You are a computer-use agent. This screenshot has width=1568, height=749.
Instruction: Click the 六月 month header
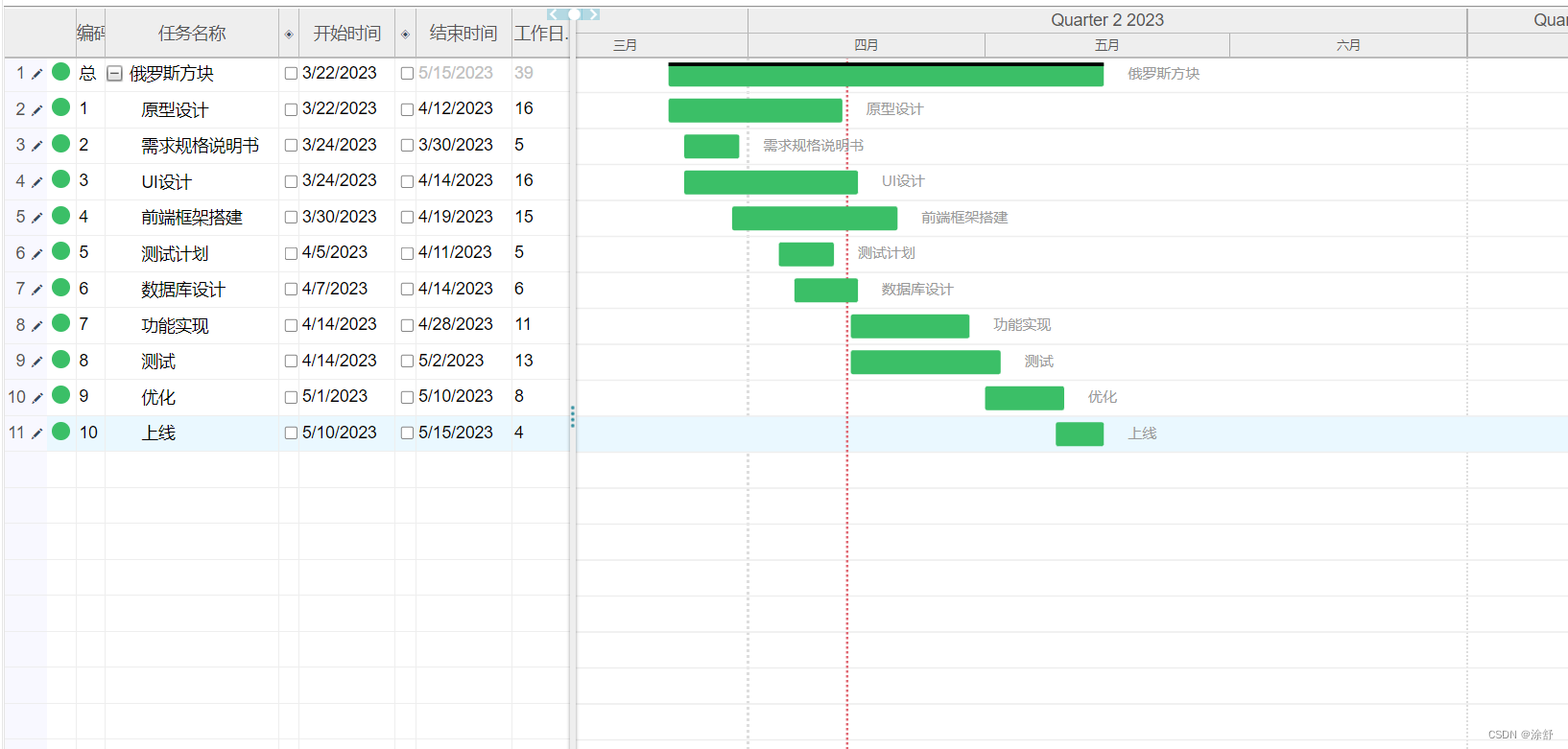click(x=1348, y=45)
